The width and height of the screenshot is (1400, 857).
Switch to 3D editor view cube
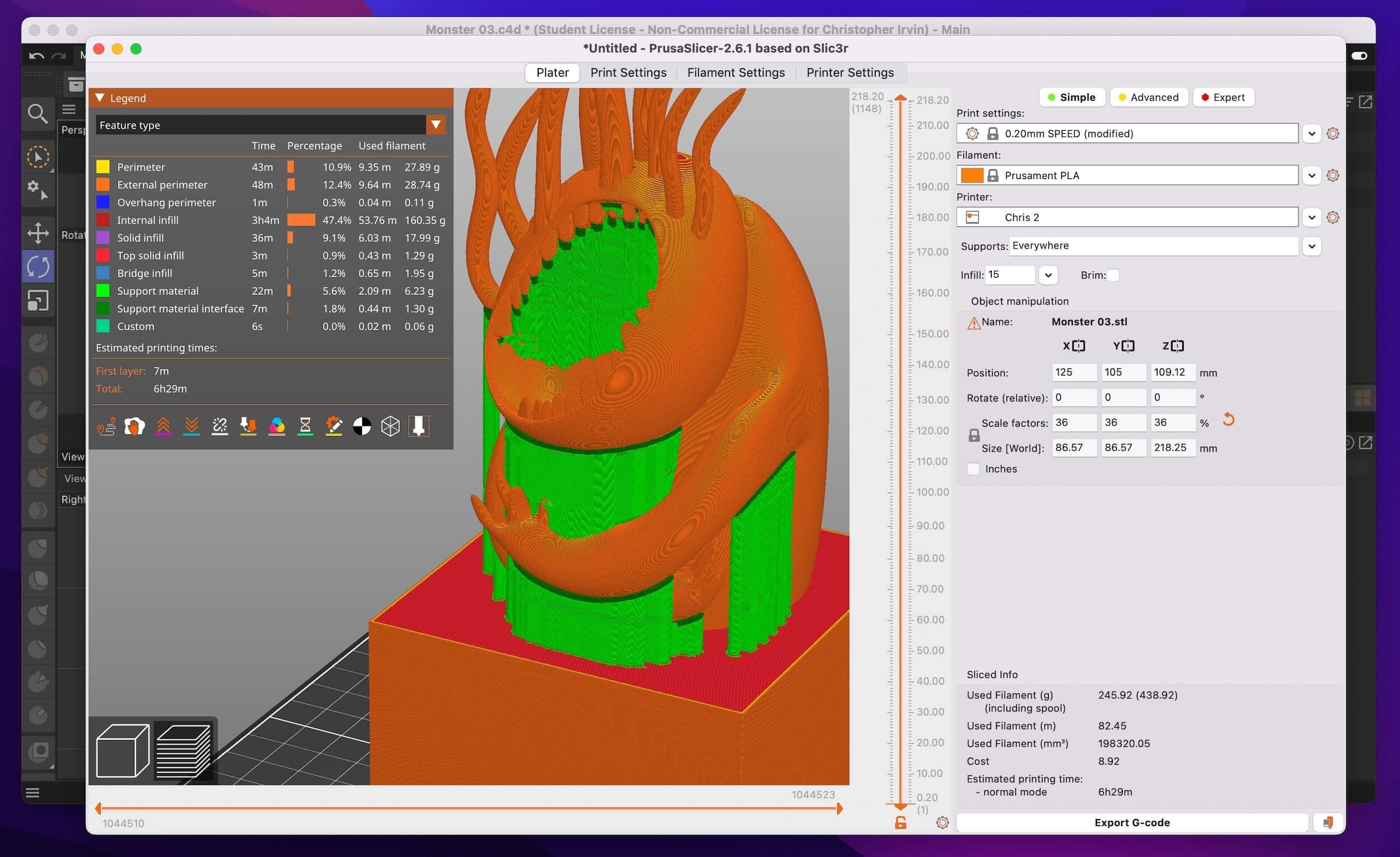coord(123,750)
